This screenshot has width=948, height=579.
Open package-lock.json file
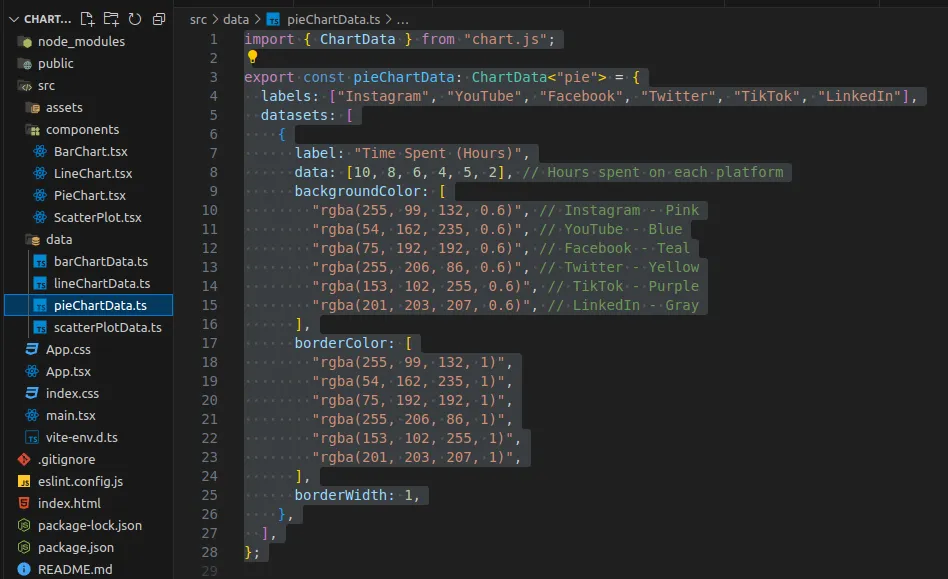point(89,526)
